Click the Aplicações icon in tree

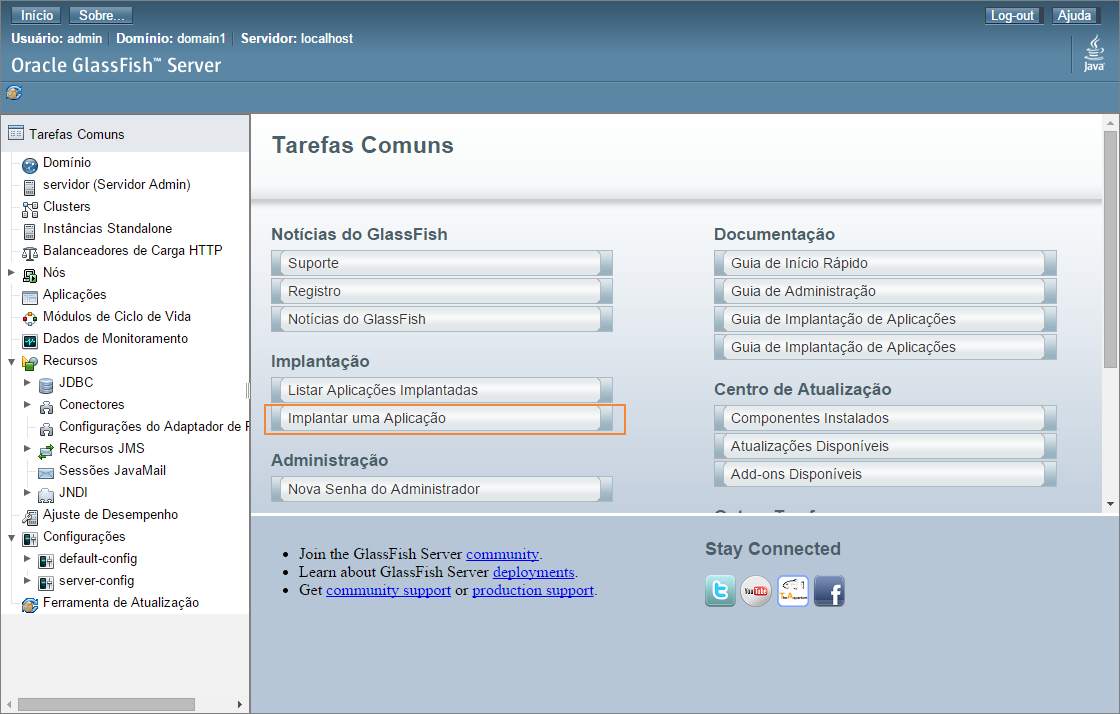coord(29,297)
